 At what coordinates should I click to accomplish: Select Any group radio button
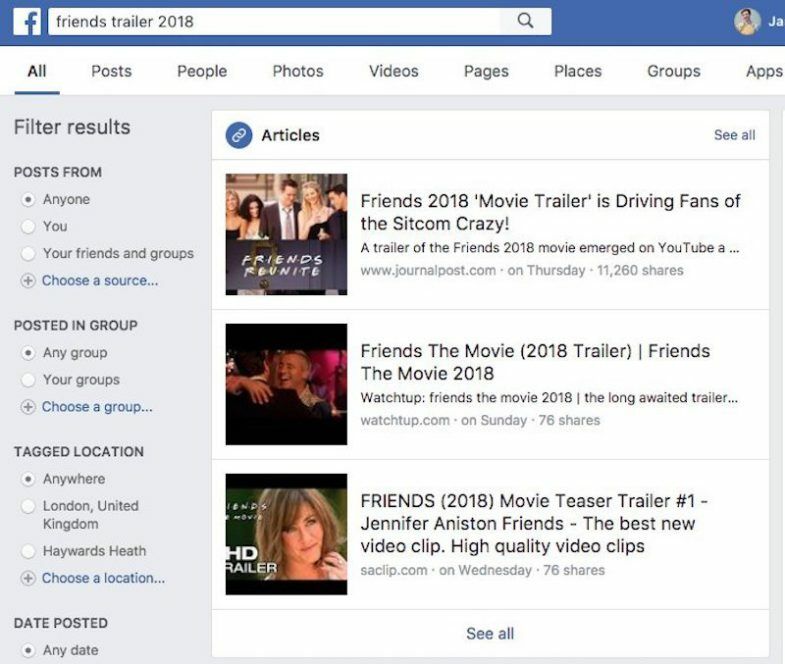28,353
